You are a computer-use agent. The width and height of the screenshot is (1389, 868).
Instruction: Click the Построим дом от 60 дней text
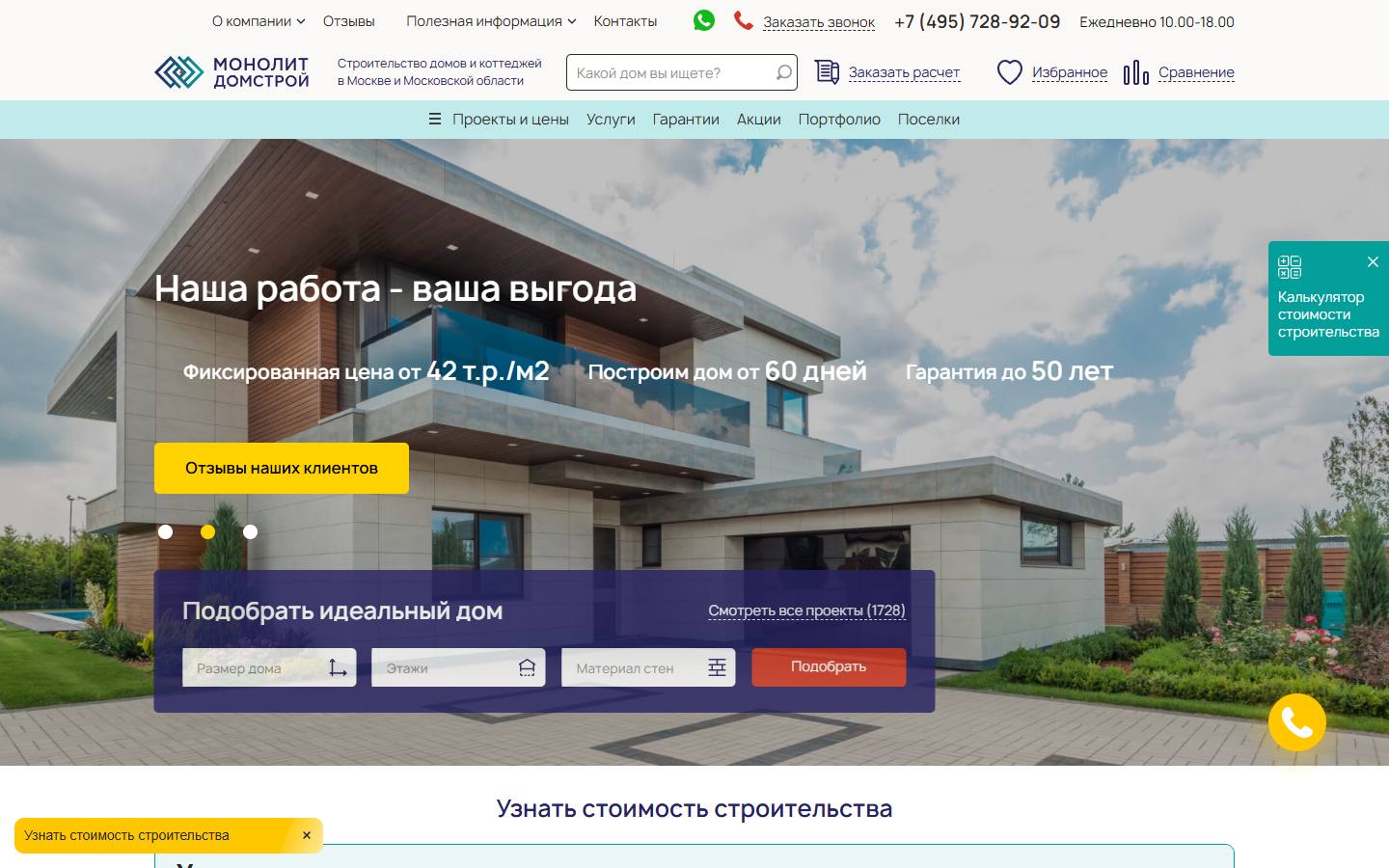click(727, 371)
